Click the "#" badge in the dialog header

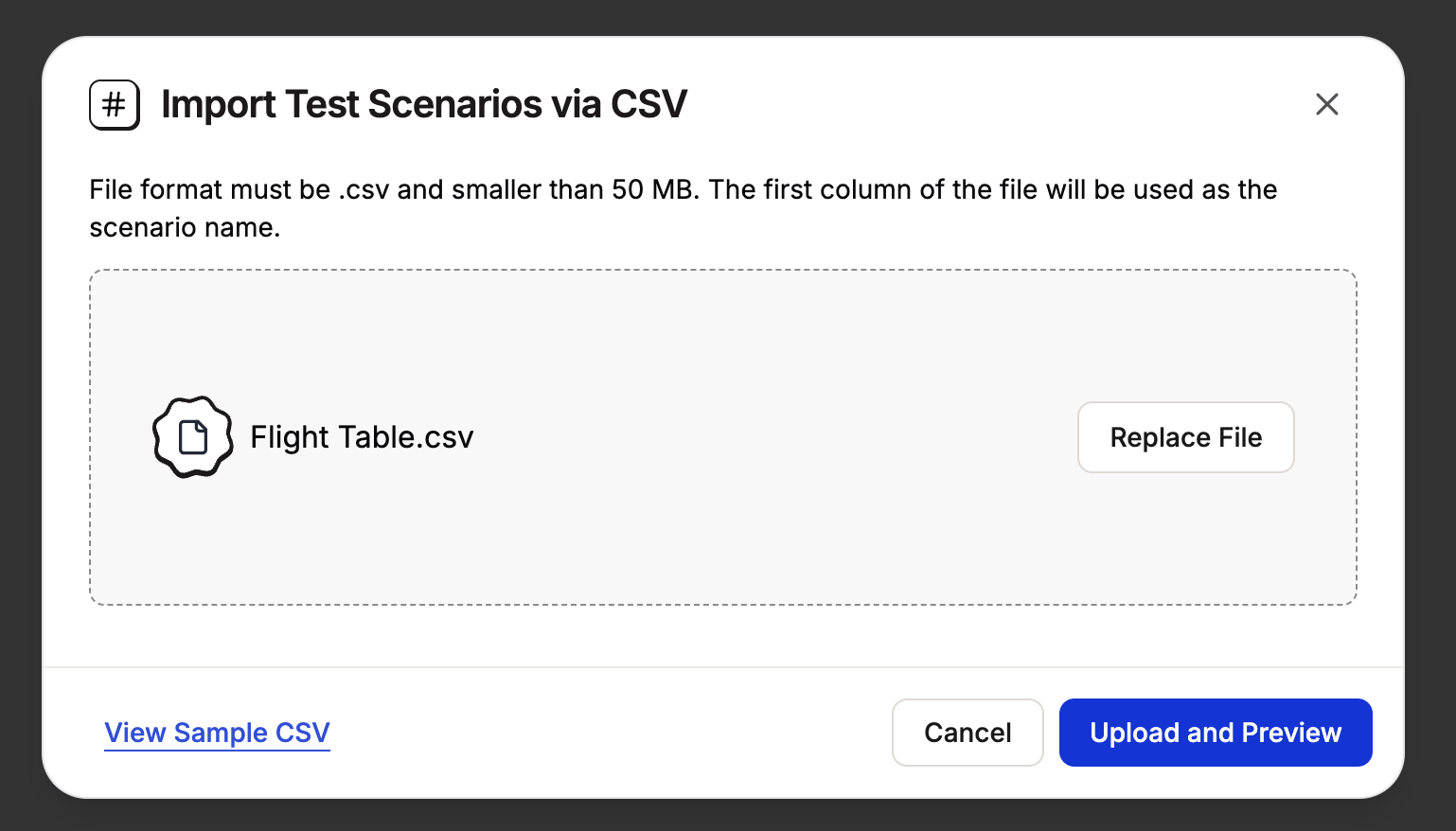(115, 104)
